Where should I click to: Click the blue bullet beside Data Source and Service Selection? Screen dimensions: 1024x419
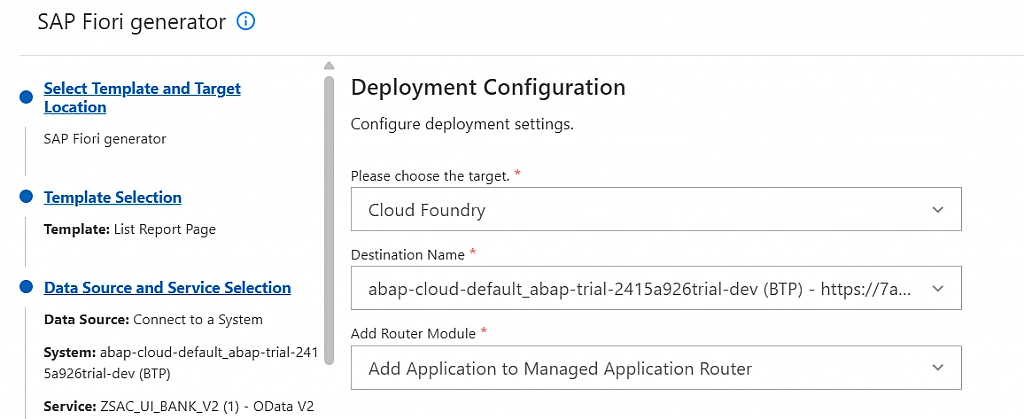click(x=26, y=288)
